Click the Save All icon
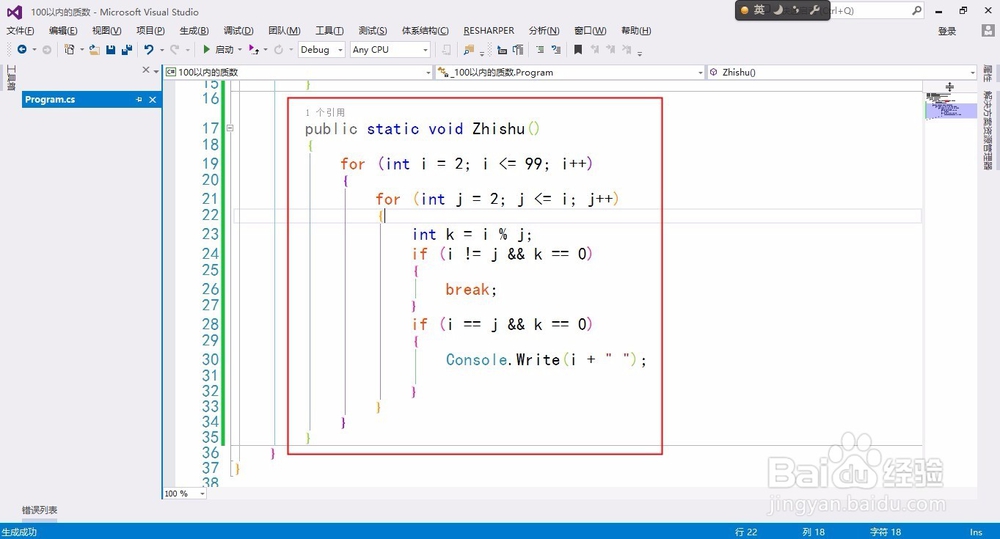 click(x=127, y=49)
